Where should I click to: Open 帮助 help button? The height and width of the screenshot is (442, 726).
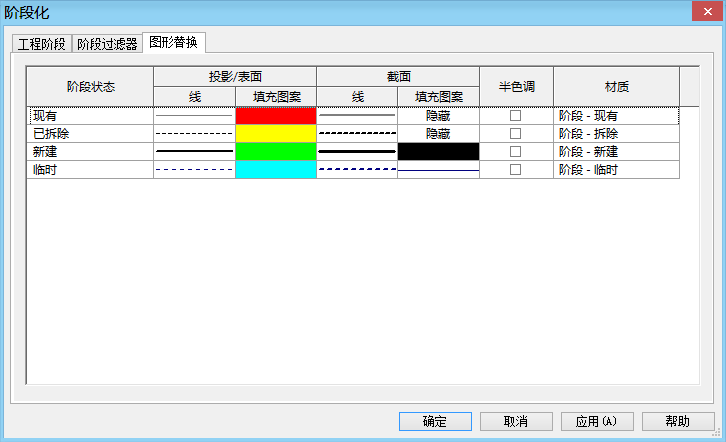click(678, 421)
